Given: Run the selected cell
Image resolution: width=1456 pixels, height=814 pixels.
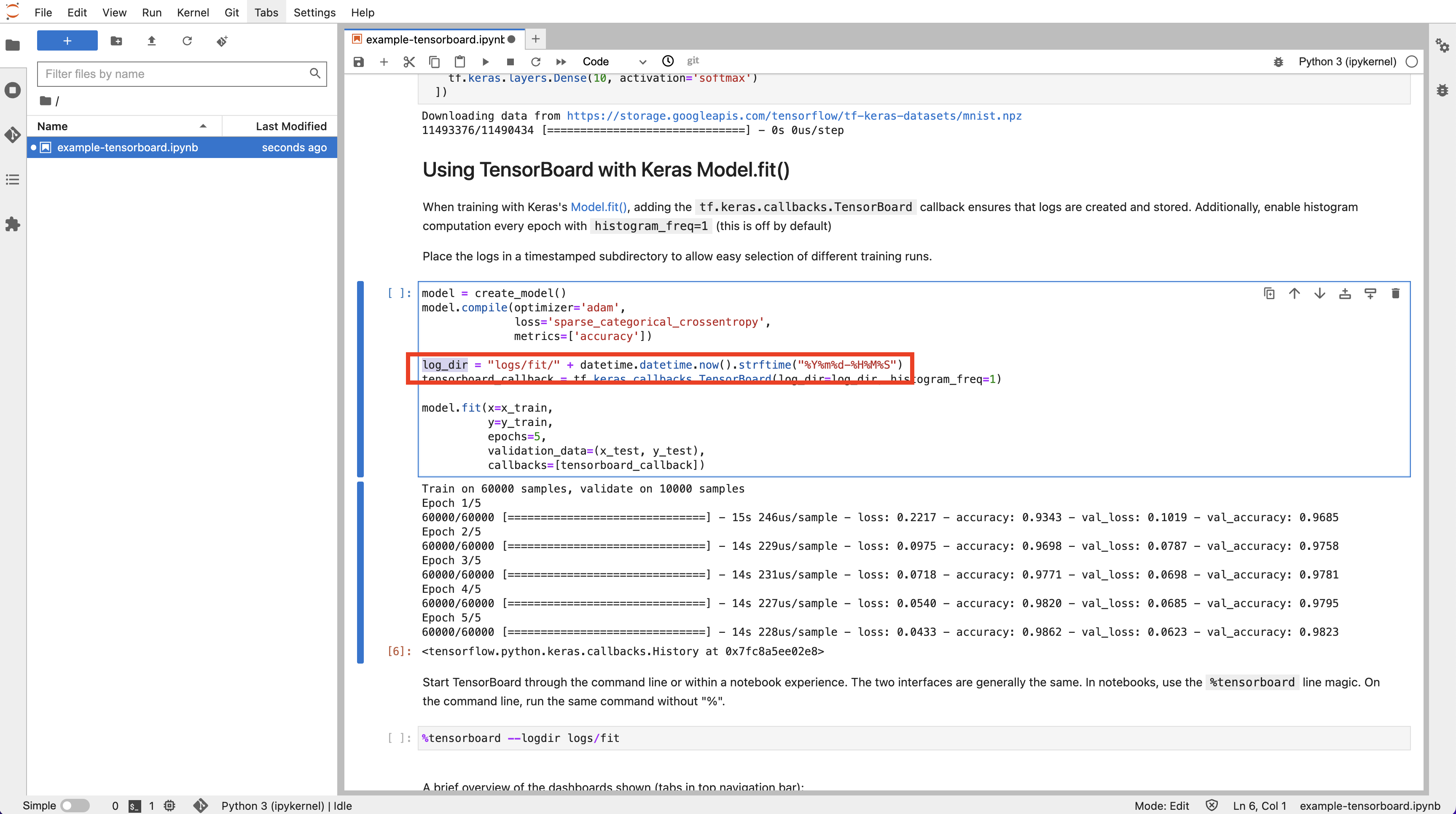Looking at the screenshot, I should point(485,62).
